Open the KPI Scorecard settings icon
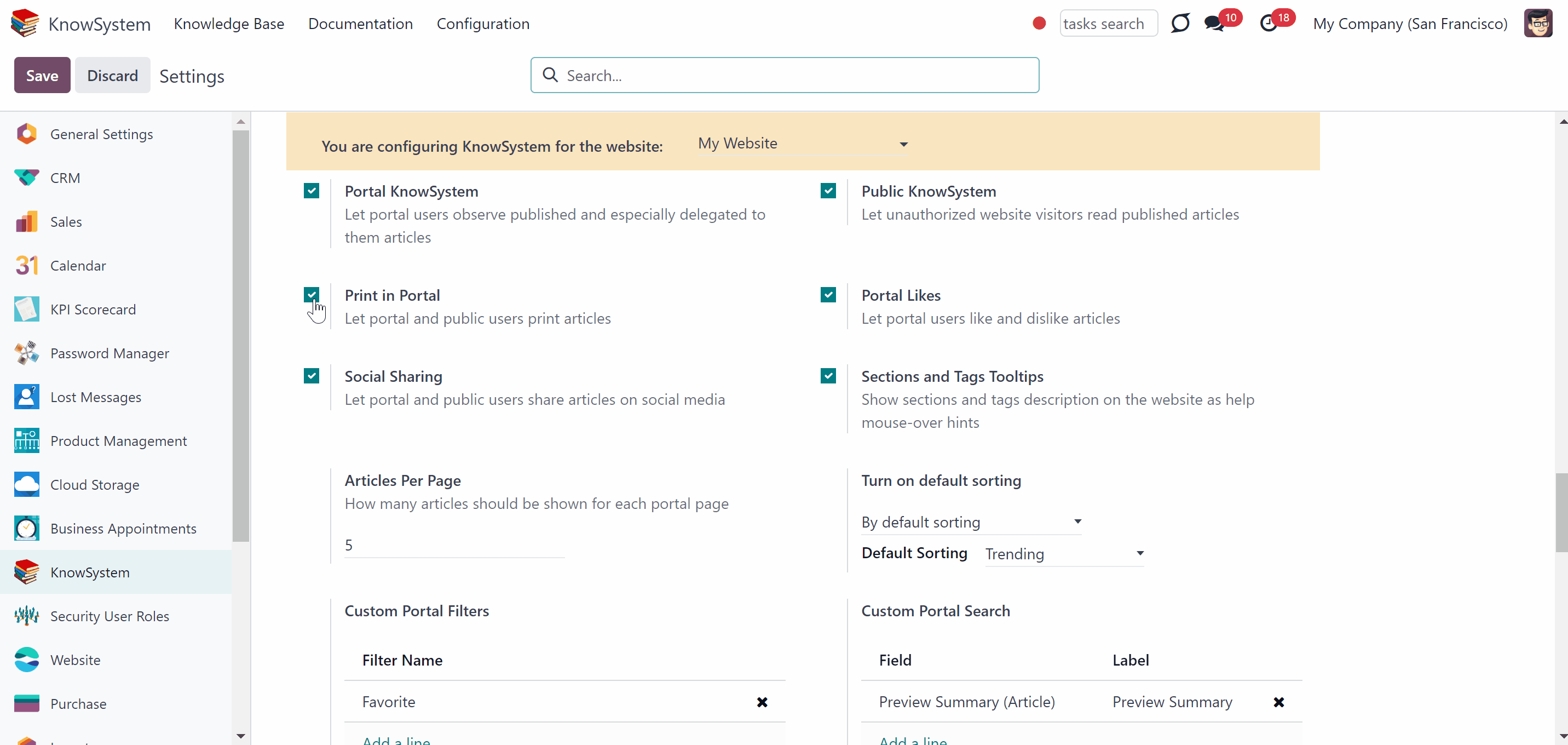 (x=27, y=310)
